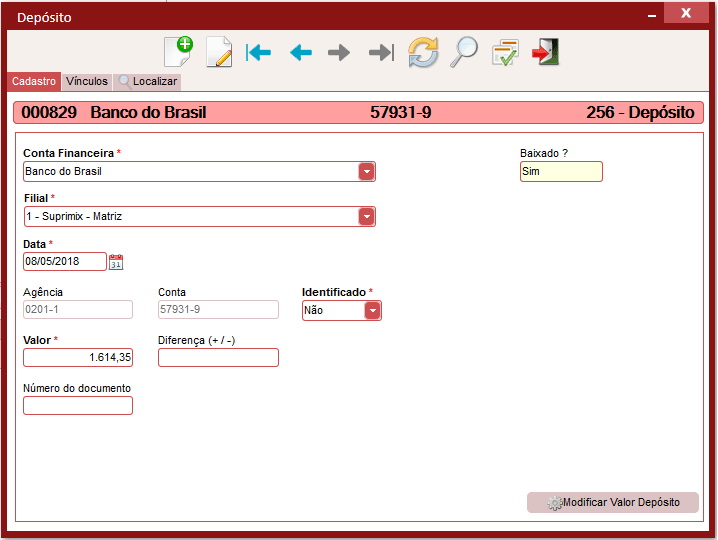The image size is (718, 540).
Task: Expand the Conta Financeira dropdown arrow
Action: 366,172
